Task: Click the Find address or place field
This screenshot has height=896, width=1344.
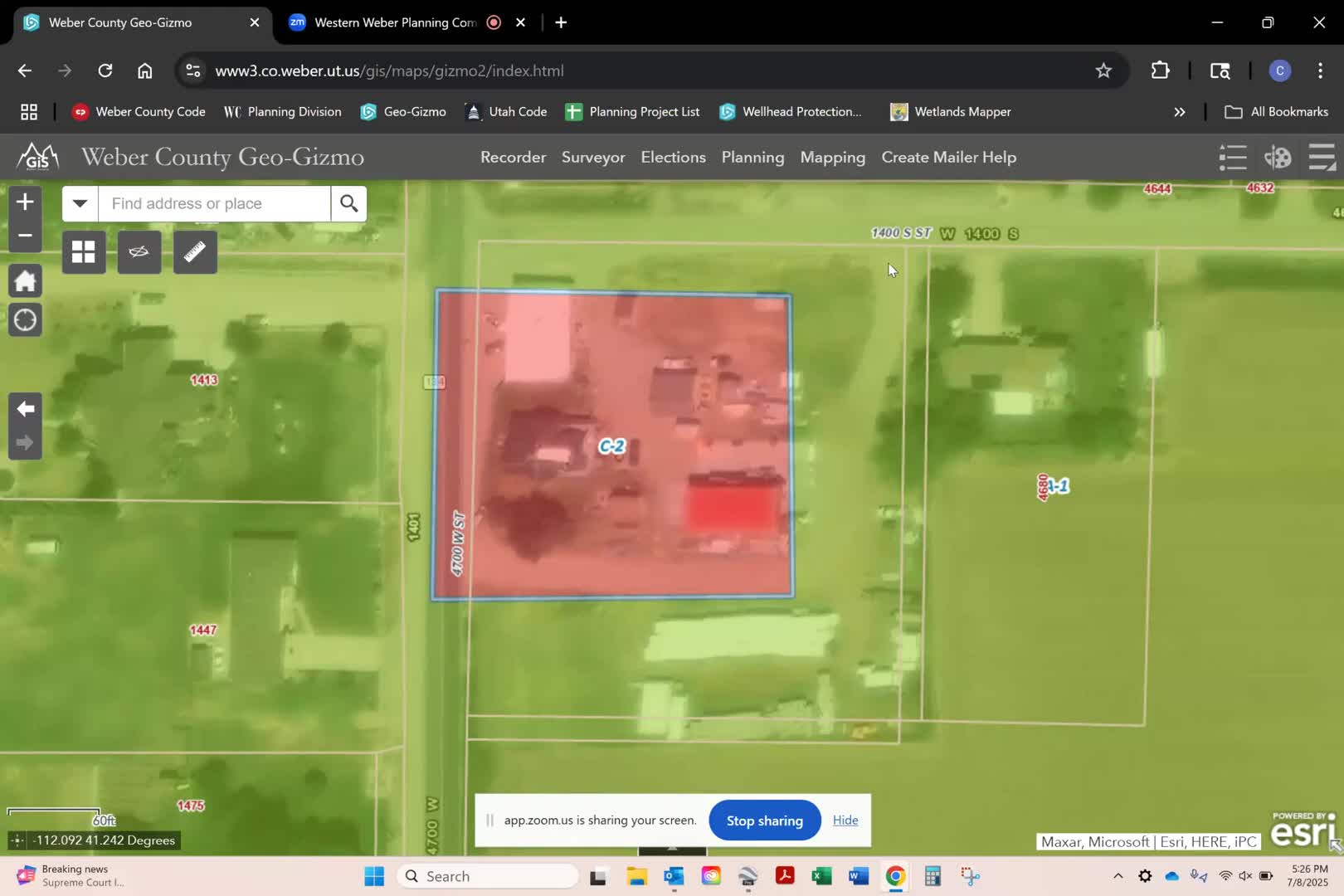Action: click(x=214, y=203)
